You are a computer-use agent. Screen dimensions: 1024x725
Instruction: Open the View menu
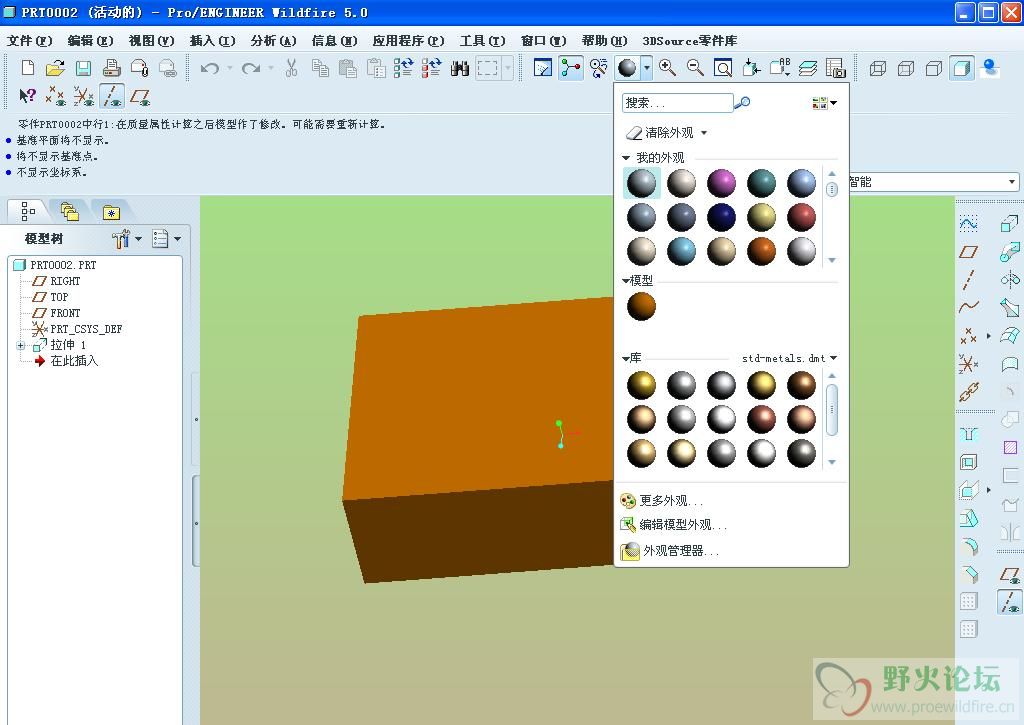point(152,40)
